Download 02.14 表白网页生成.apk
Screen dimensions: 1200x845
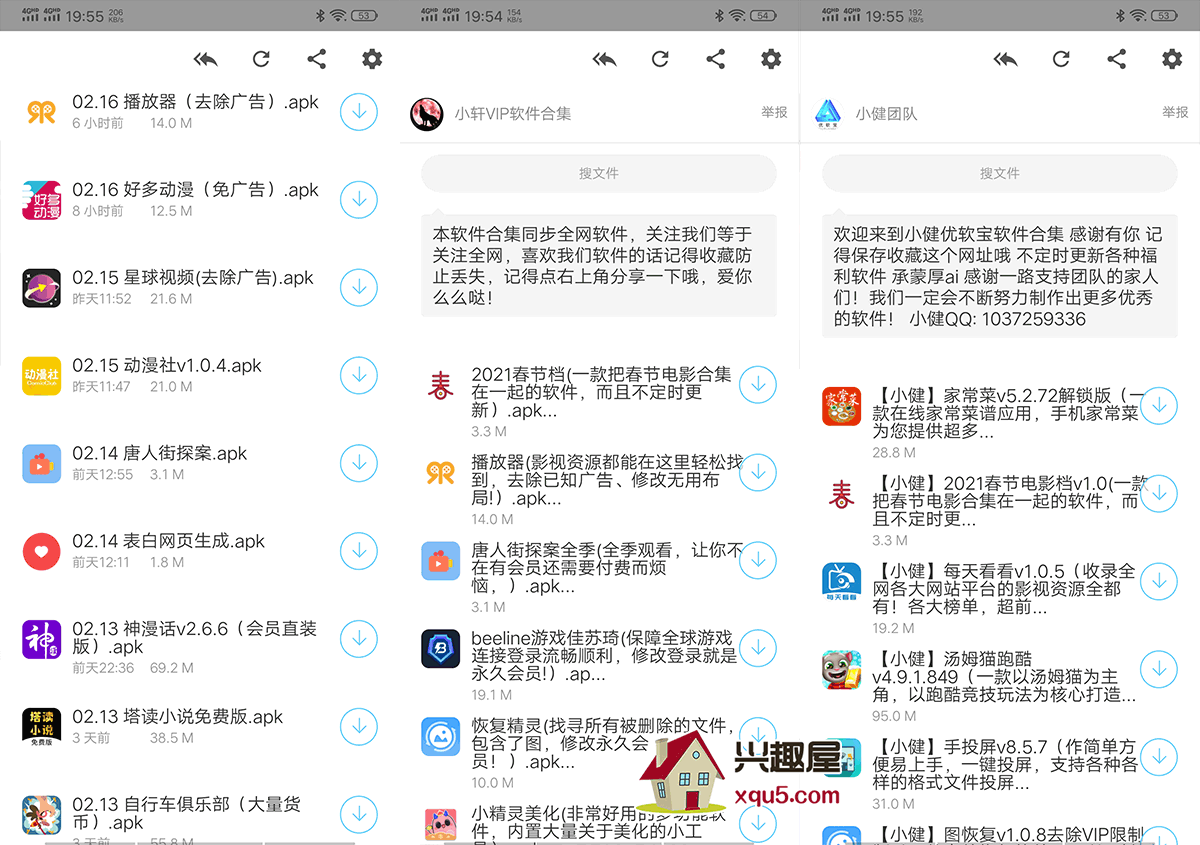[x=359, y=551]
